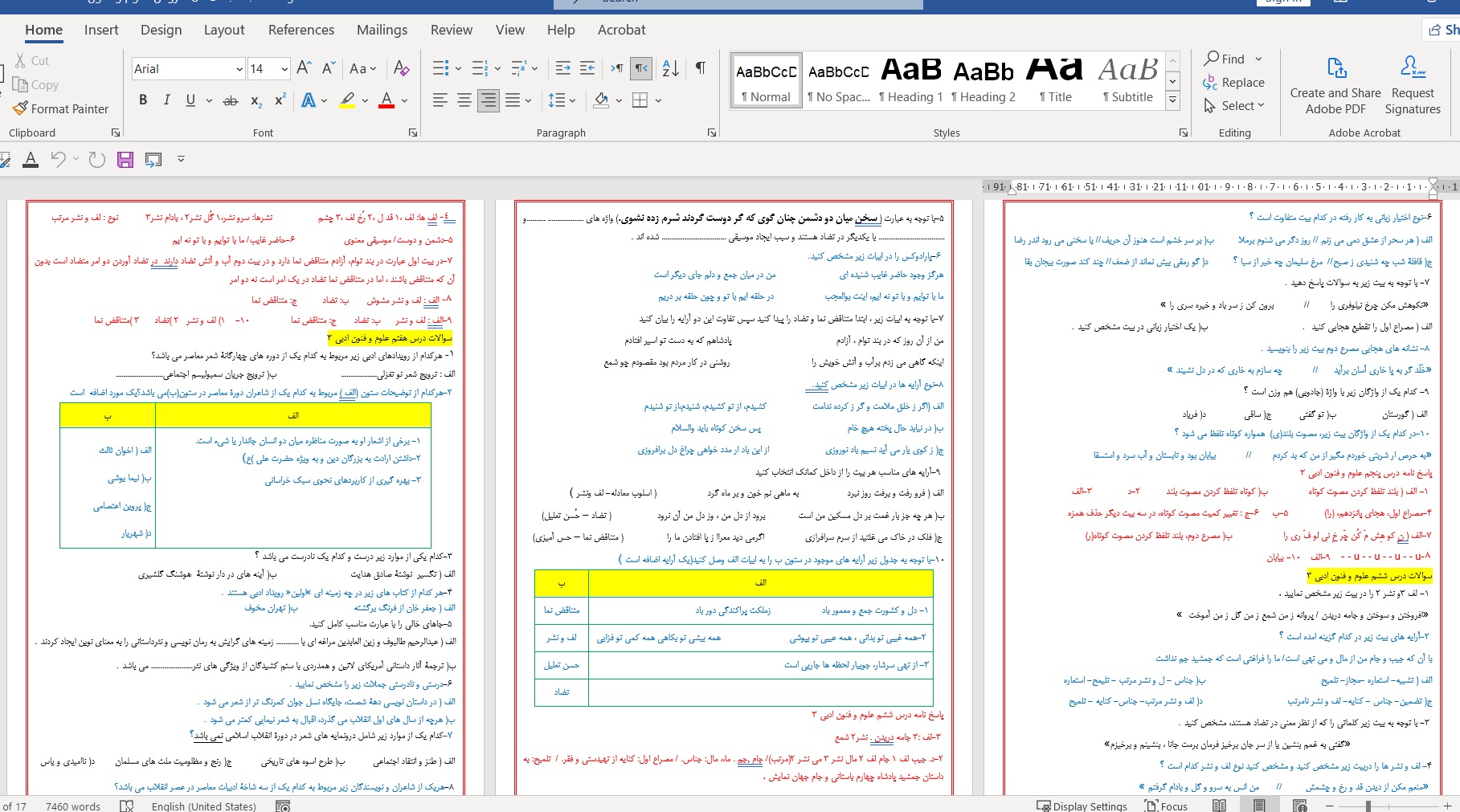Click the red Font Color swatch

click(x=386, y=100)
